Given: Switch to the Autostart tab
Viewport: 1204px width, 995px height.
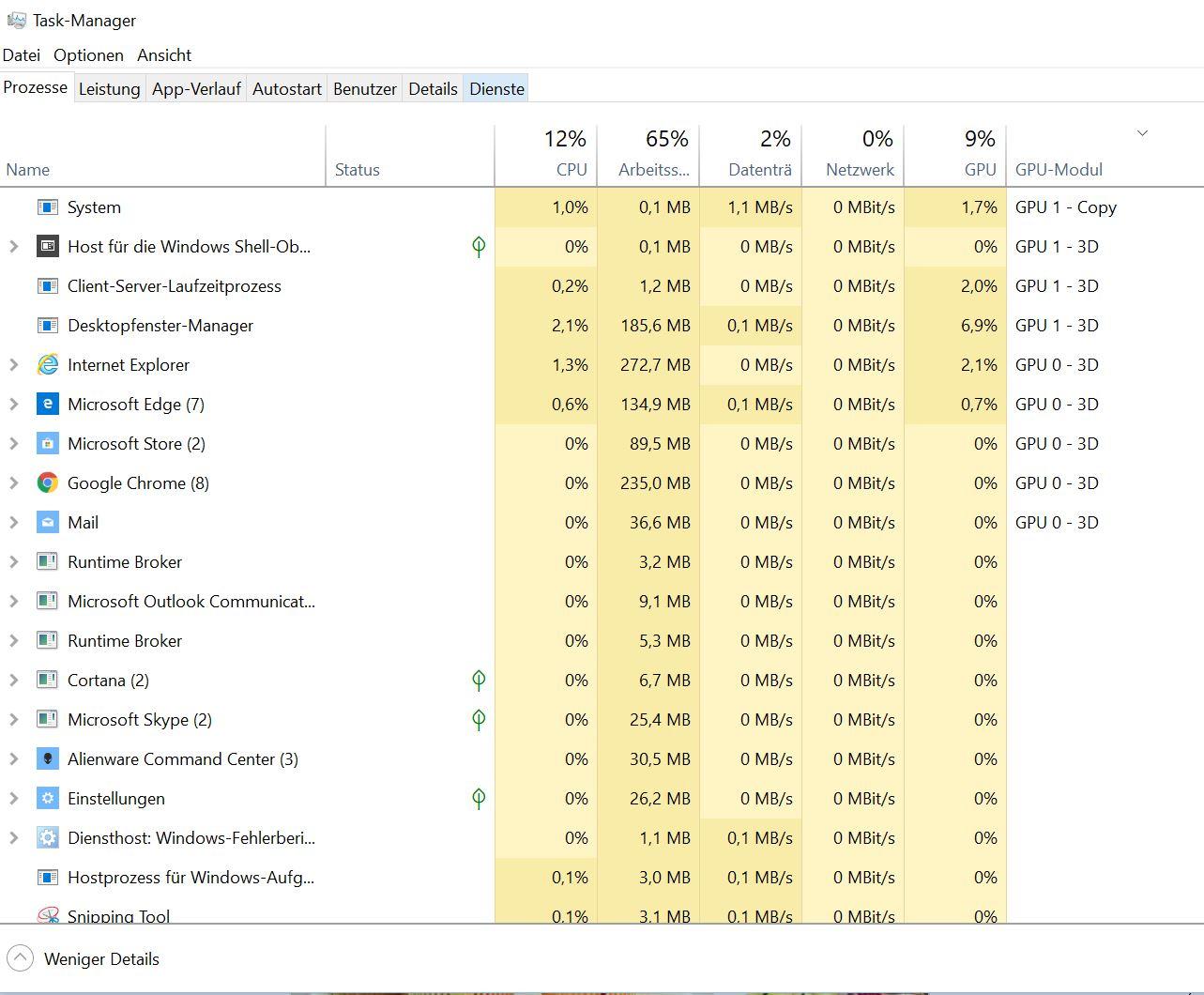Looking at the screenshot, I should [x=287, y=89].
